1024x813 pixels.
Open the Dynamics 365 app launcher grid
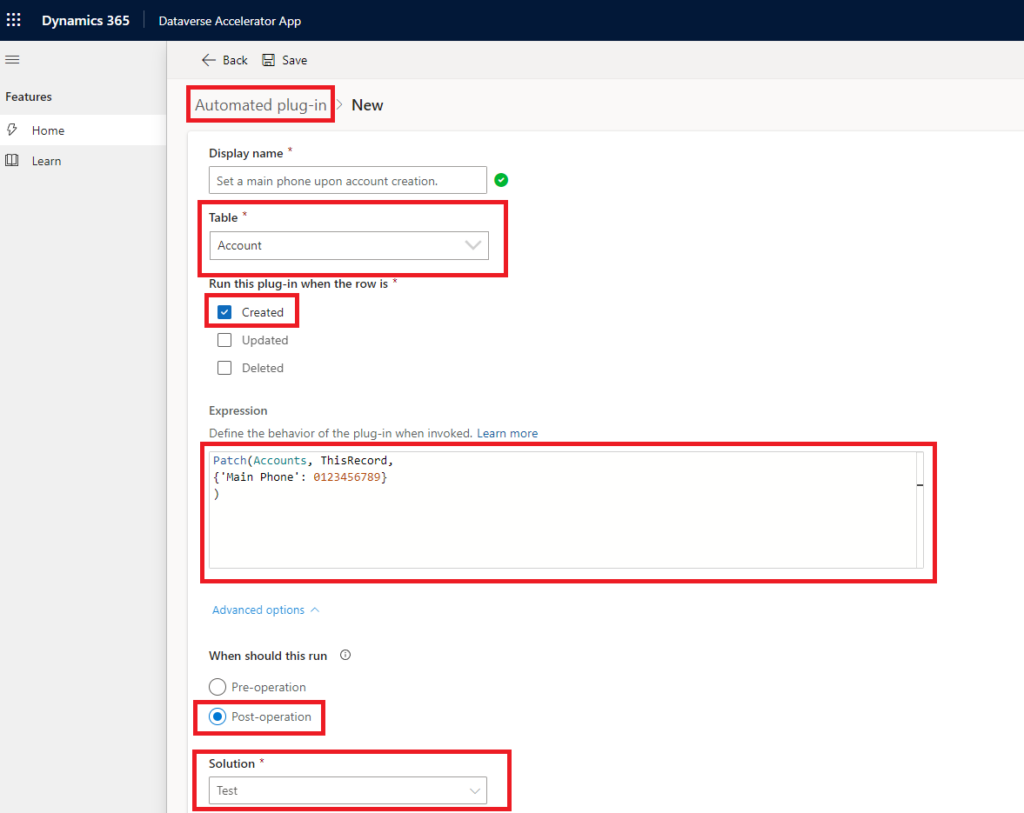(14, 20)
